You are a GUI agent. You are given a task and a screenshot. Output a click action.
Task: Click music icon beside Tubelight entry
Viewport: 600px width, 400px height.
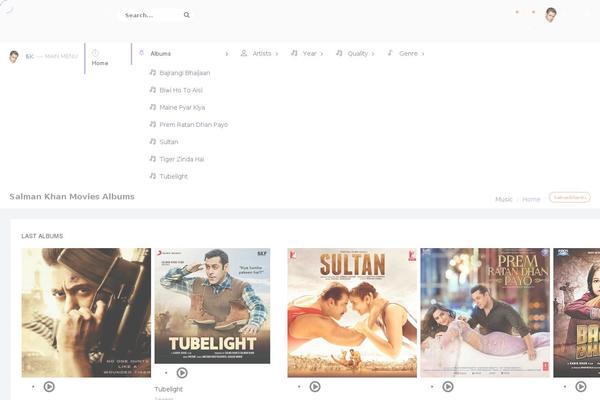153,175
